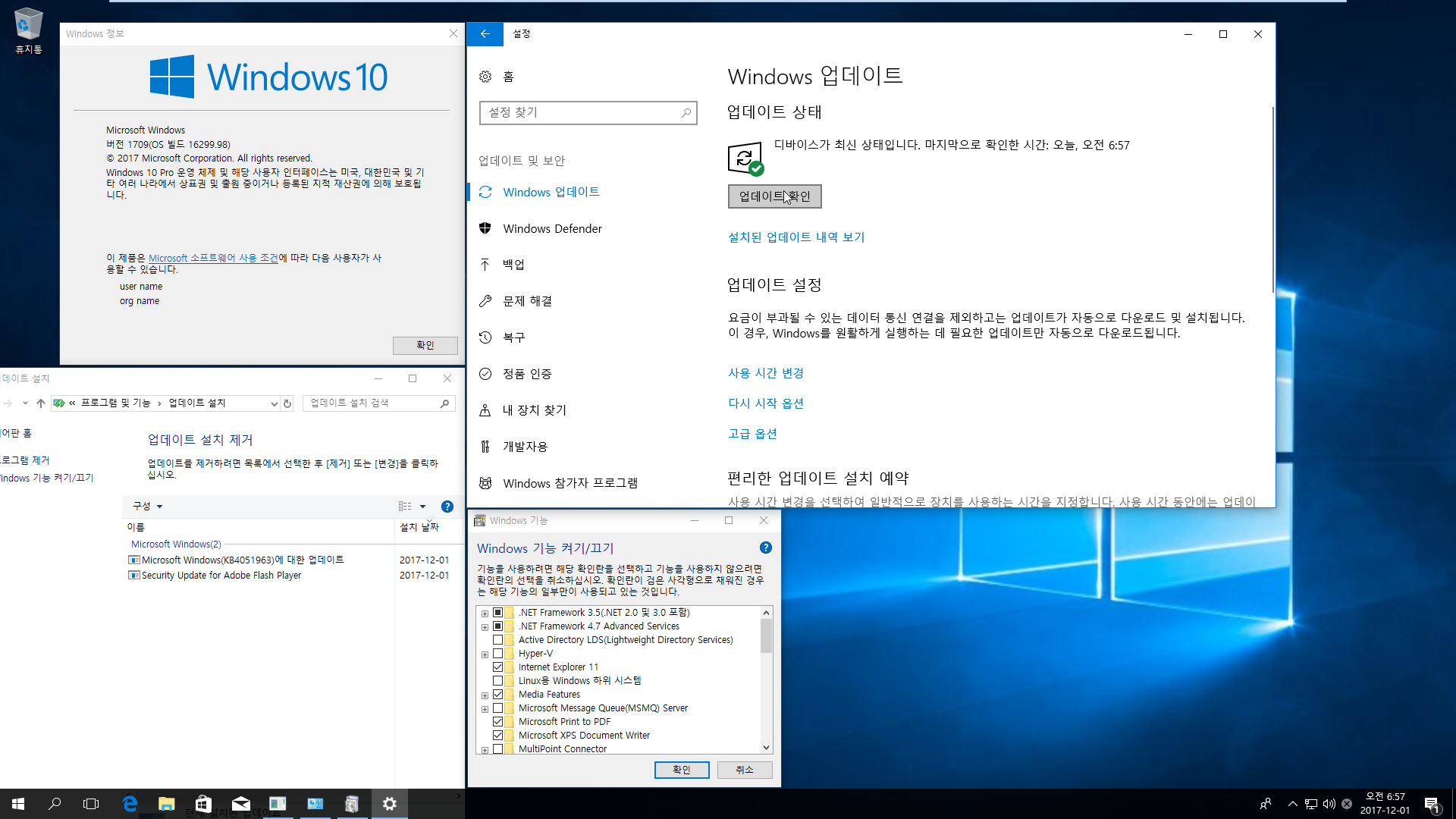Open File Explorer from taskbar
Viewport: 1456px width, 819px height.
coord(166,804)
